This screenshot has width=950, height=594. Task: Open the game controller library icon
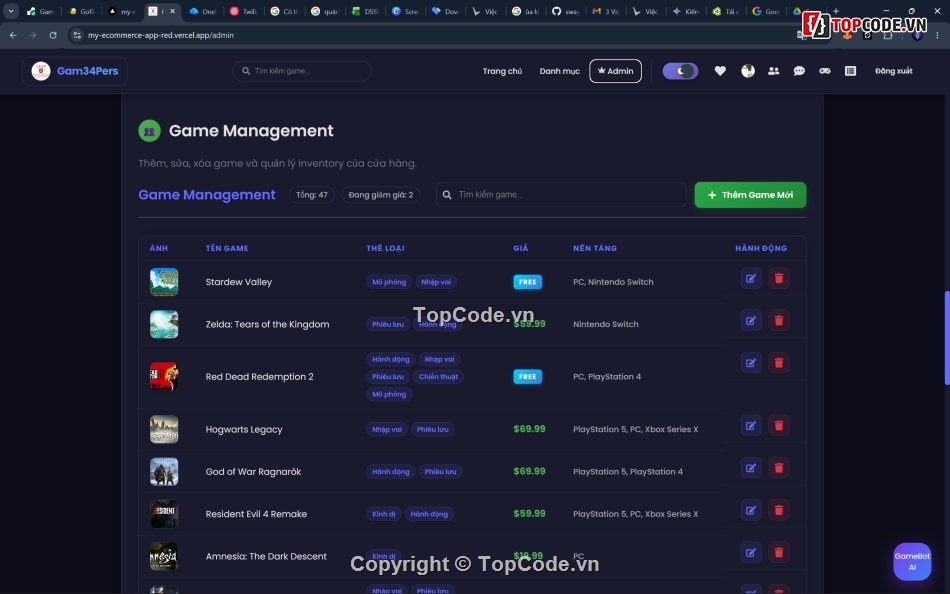(x=825, y=71)
